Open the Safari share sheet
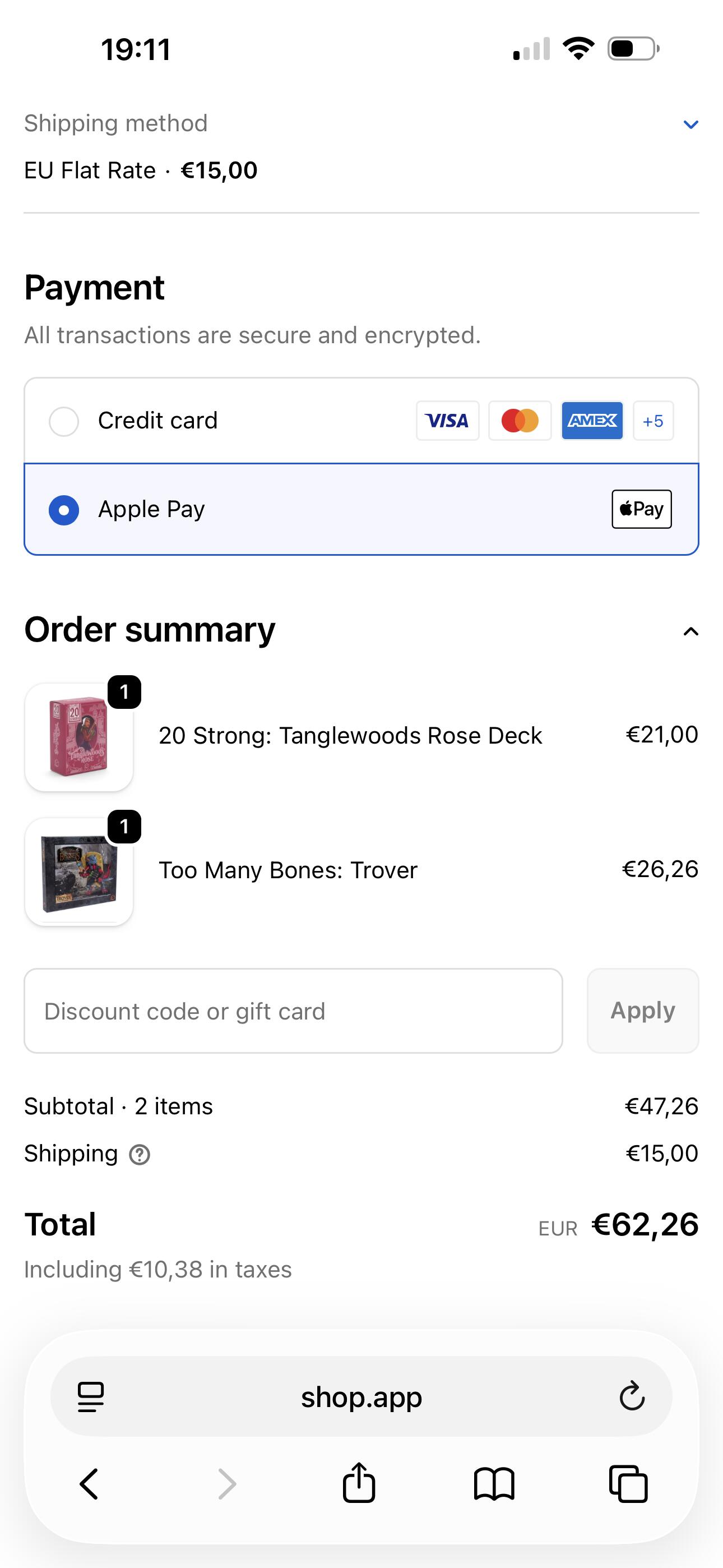723x1568 pixels. [359, 1483]
